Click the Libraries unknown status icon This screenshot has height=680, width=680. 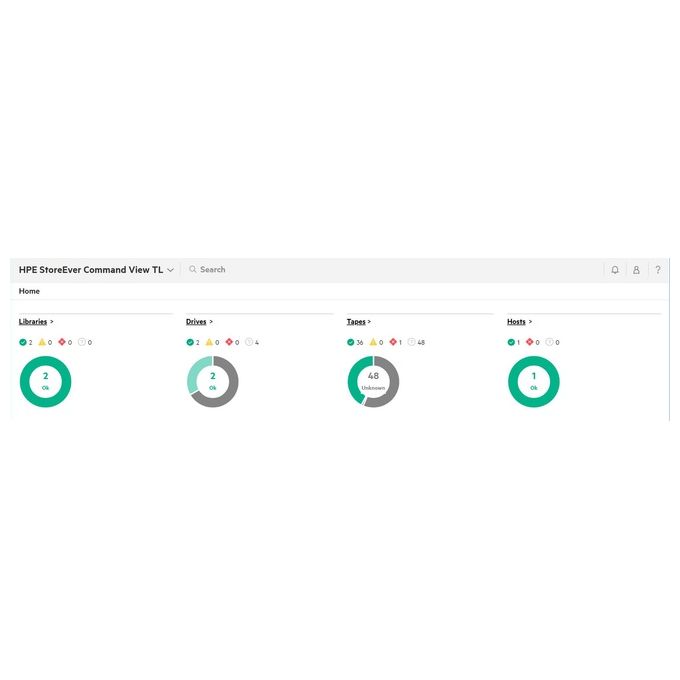coord(82,342)
